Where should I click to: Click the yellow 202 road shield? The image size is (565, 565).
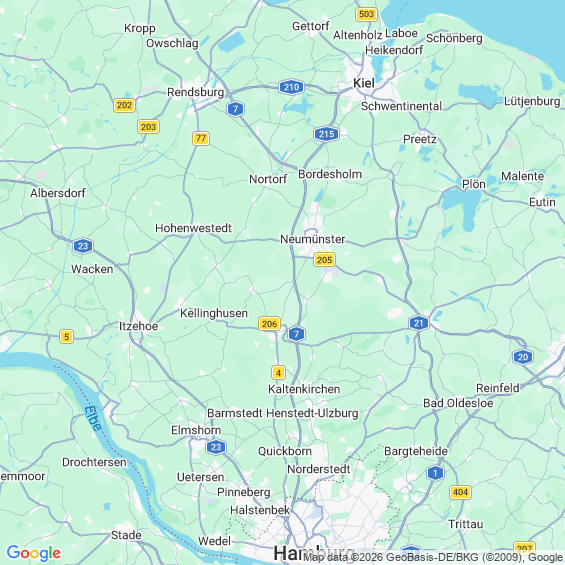point(124,105)
